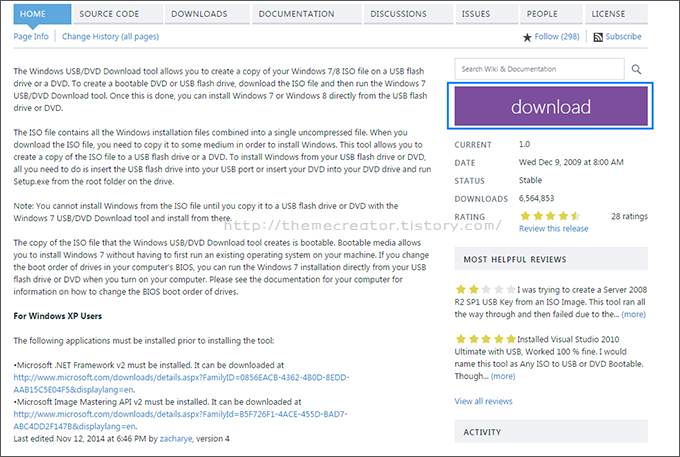This screenshot has height=457, width=680.
Task: Click the rating stars of the current release
Action: pos(550,216)
